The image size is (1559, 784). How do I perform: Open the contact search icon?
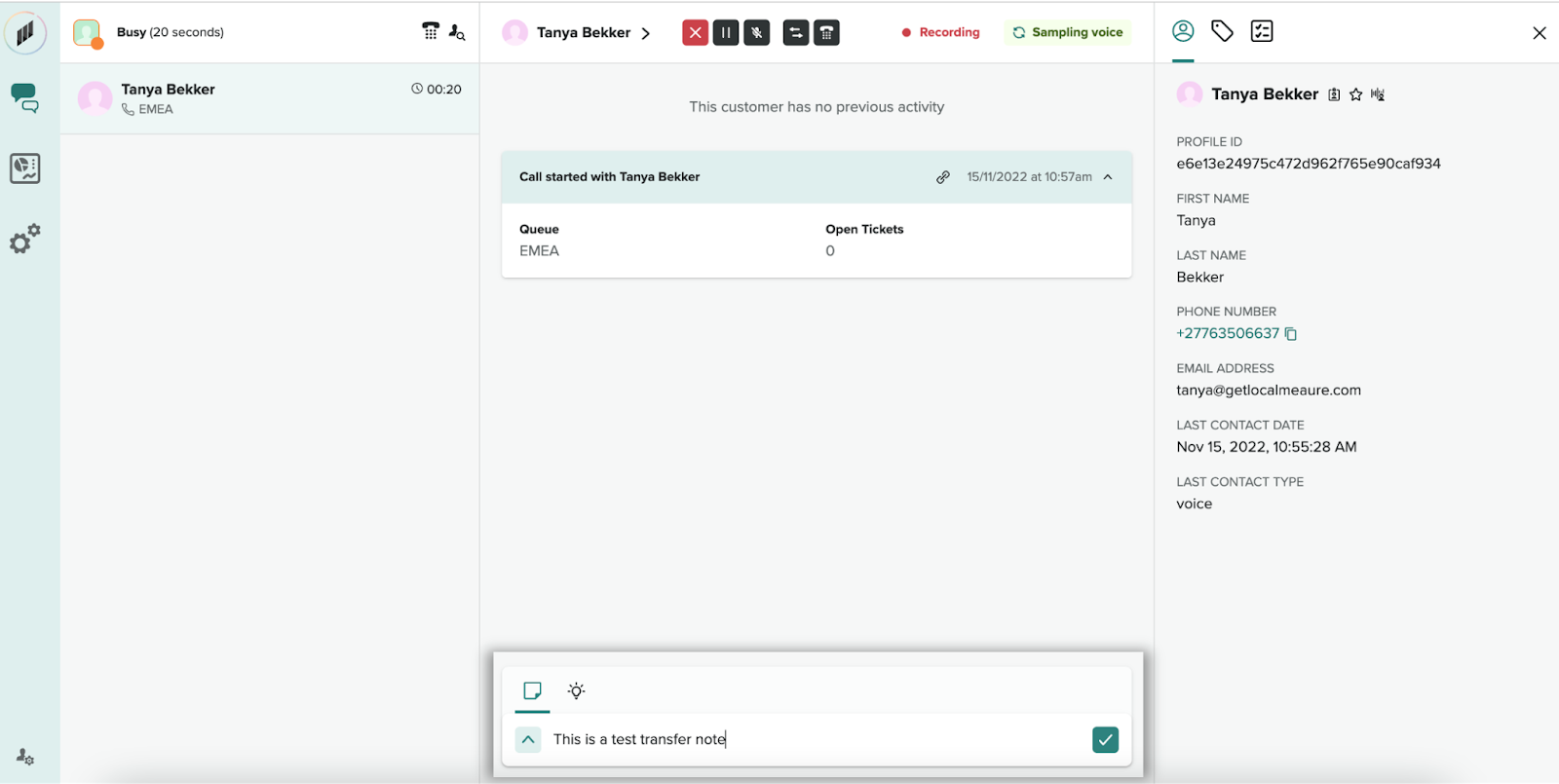[x=456, y=32]
